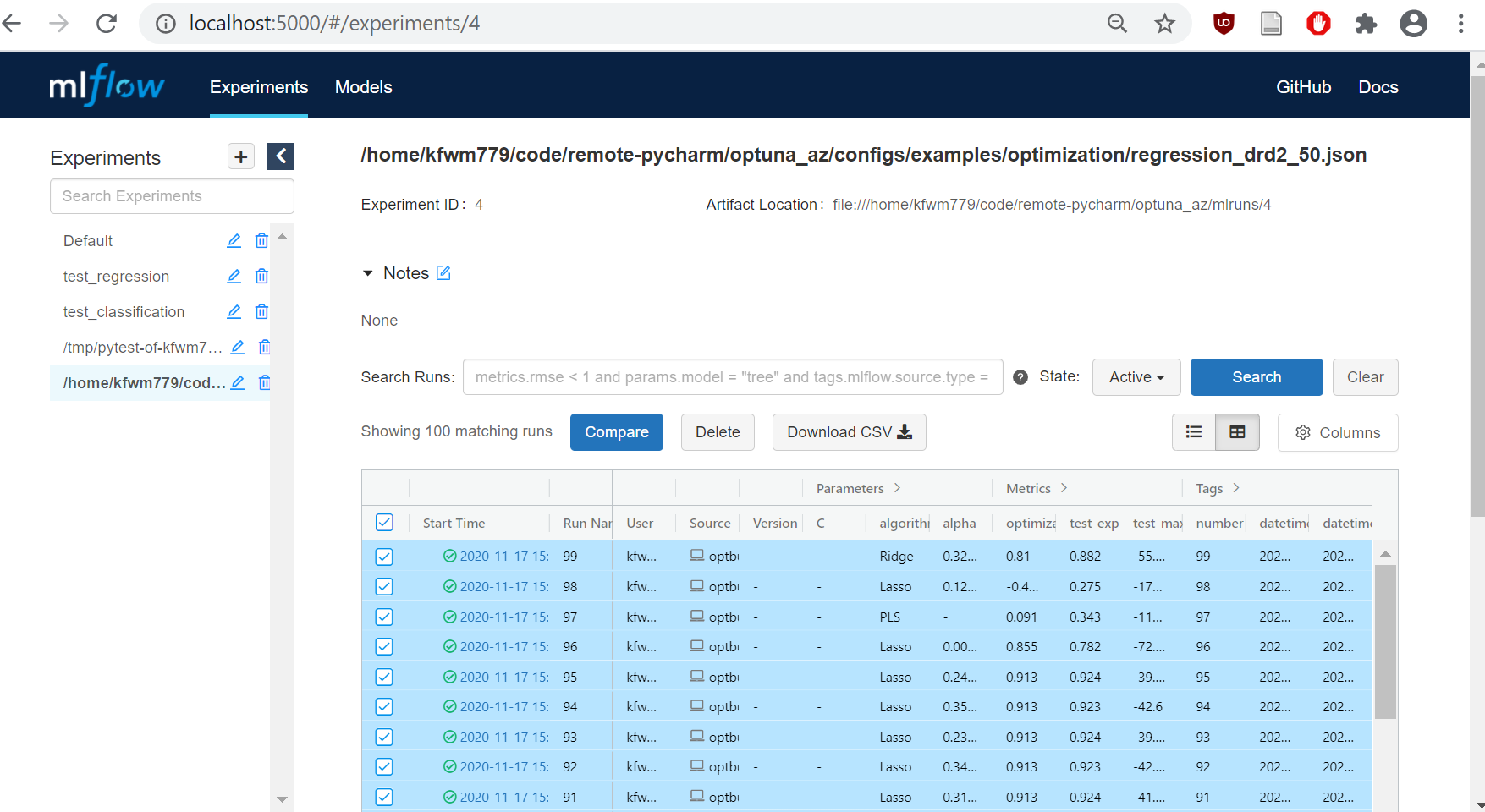1485x812 pixels.
Task: Click the Clear button
Action: coord(1366,377)
